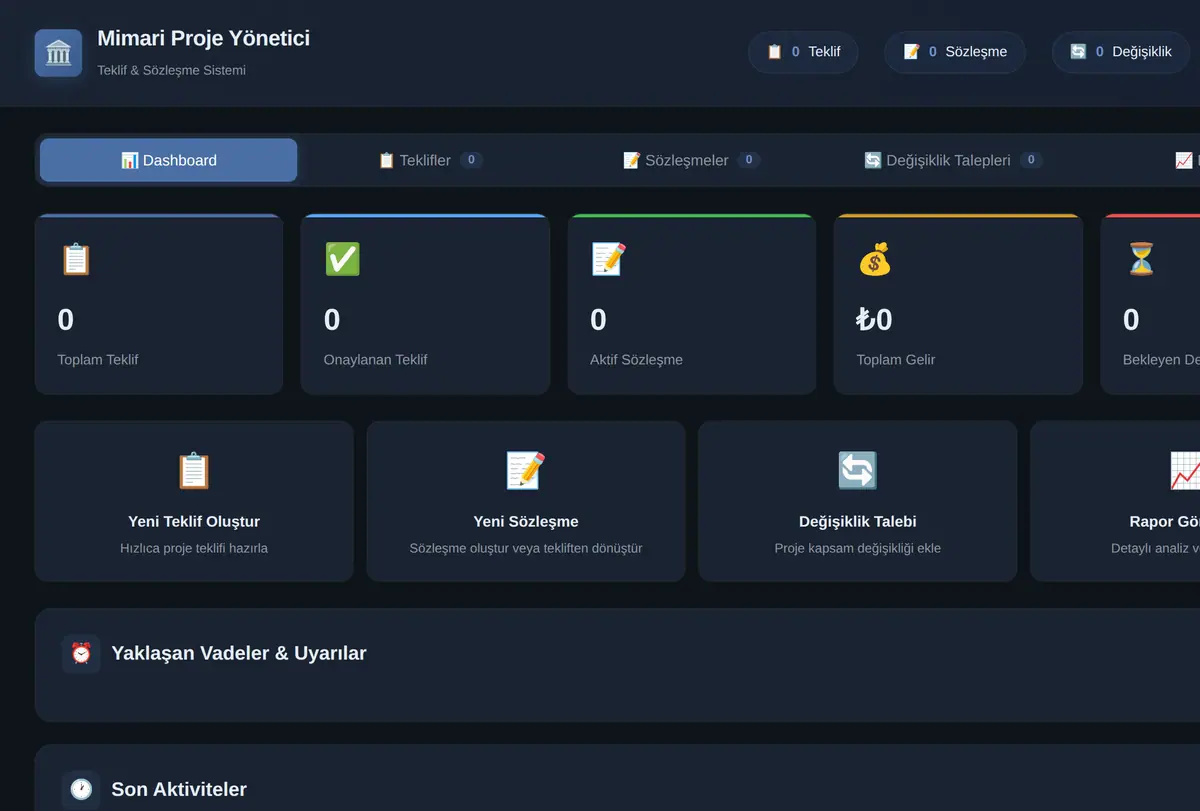The width and height of the screenshot is (1200, 811).
Task: Click the Onaylanan Teklif label
Action: [376, 359]
